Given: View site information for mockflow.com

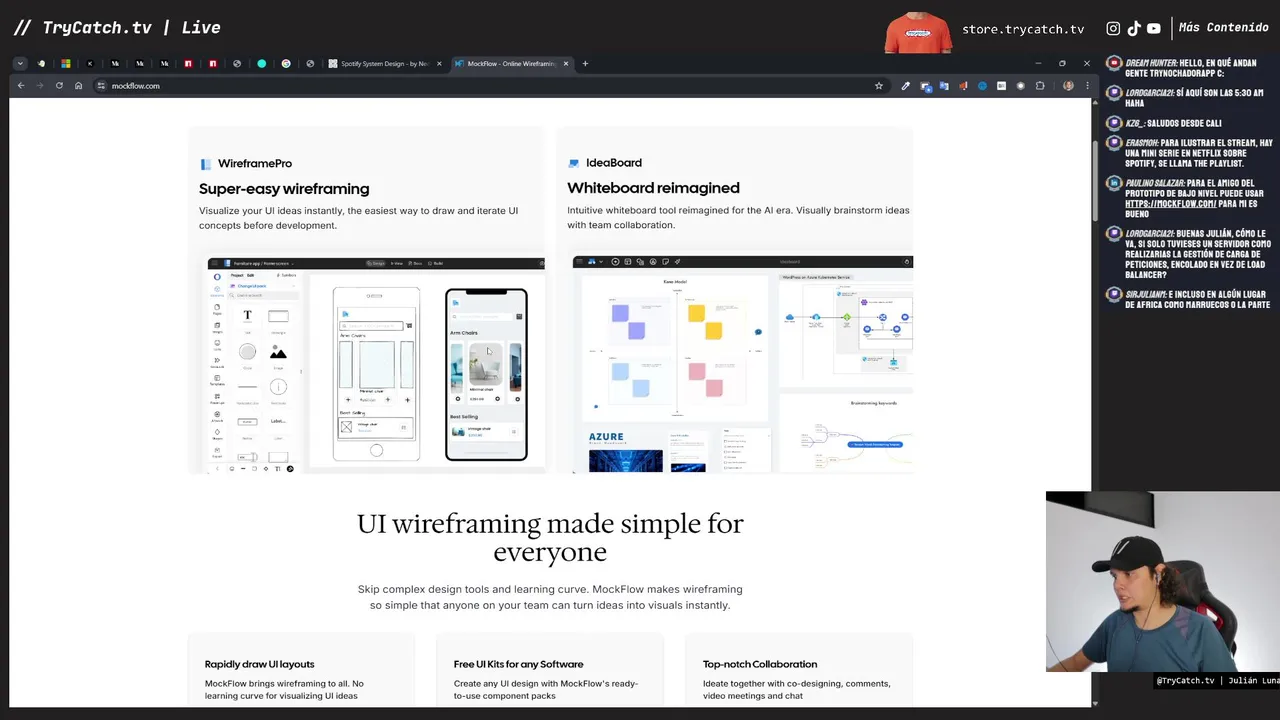Looking at the screenshot, I should [x=101, y=86].
